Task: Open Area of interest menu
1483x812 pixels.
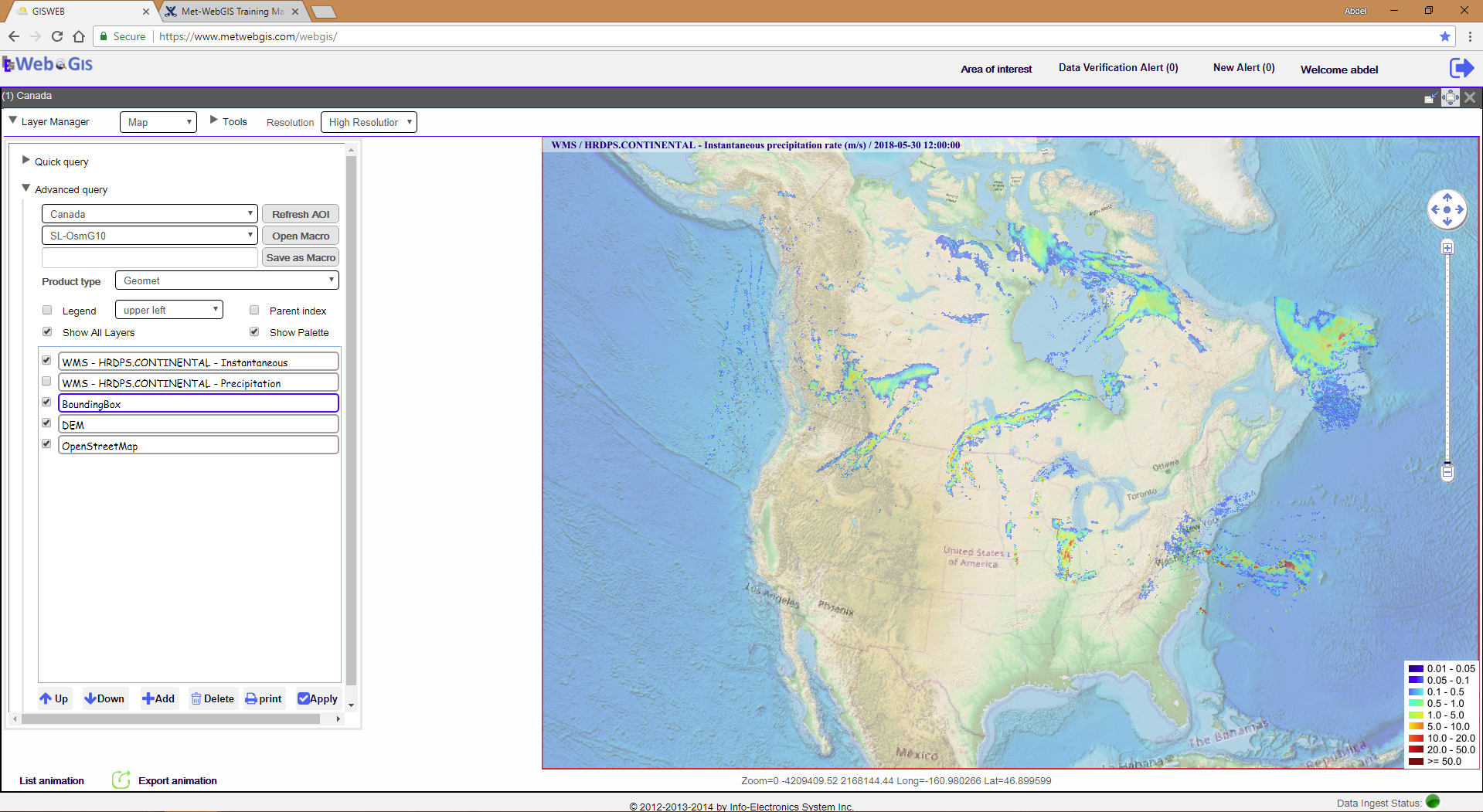Action: tap(995, 70)
